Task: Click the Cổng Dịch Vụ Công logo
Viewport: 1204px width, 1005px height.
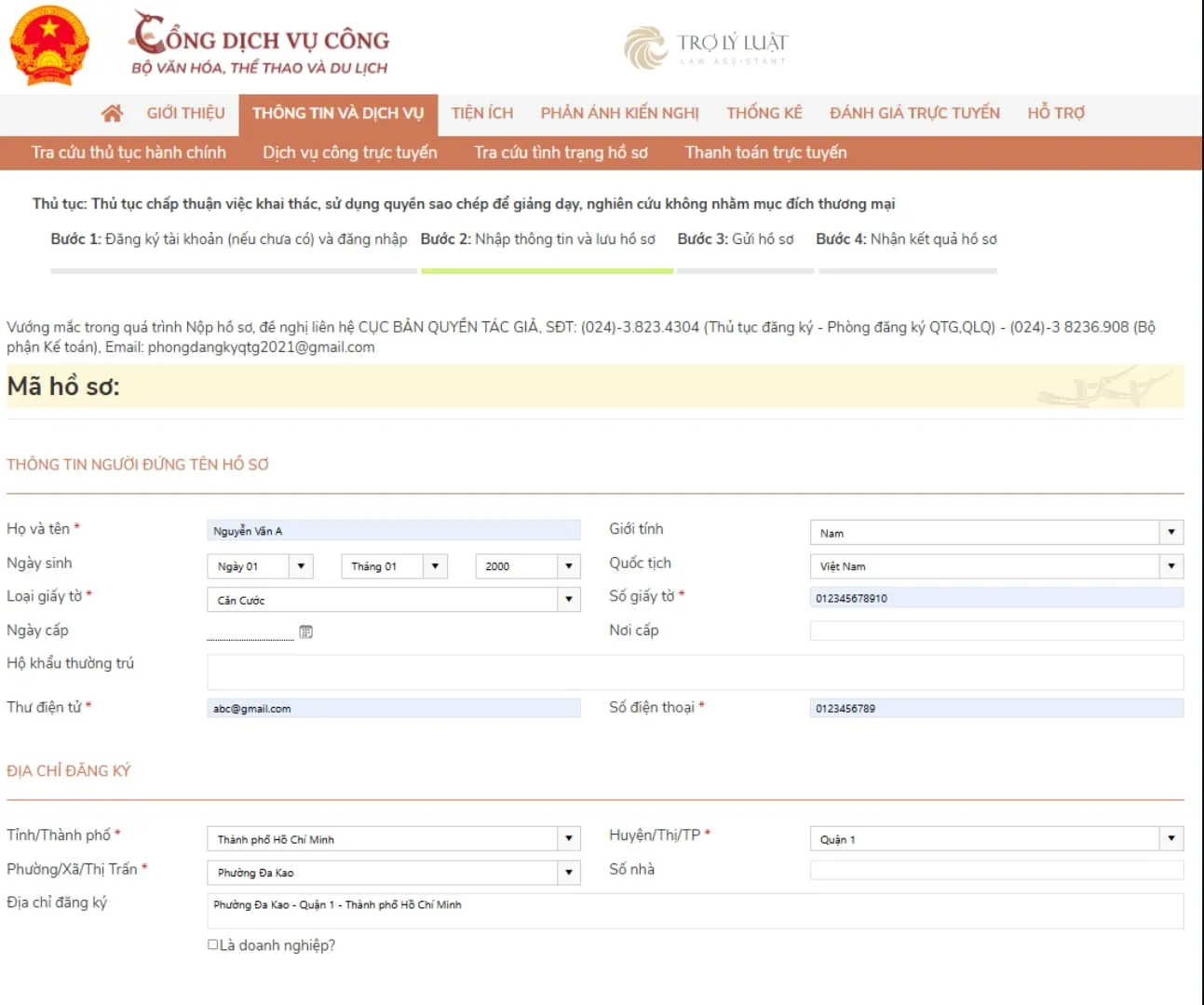Action: [x=260, y=44]
